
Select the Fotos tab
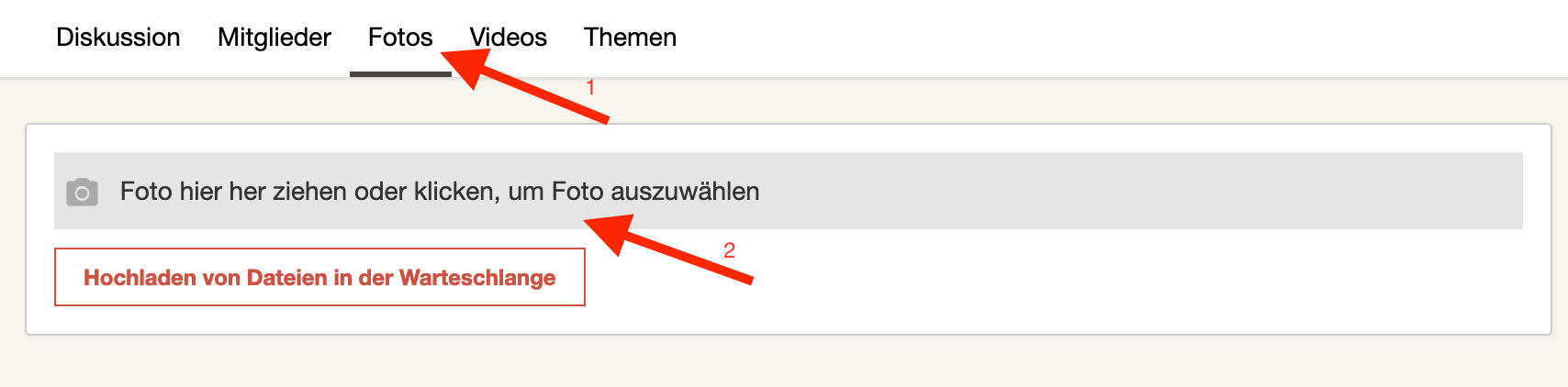point(400,38)
